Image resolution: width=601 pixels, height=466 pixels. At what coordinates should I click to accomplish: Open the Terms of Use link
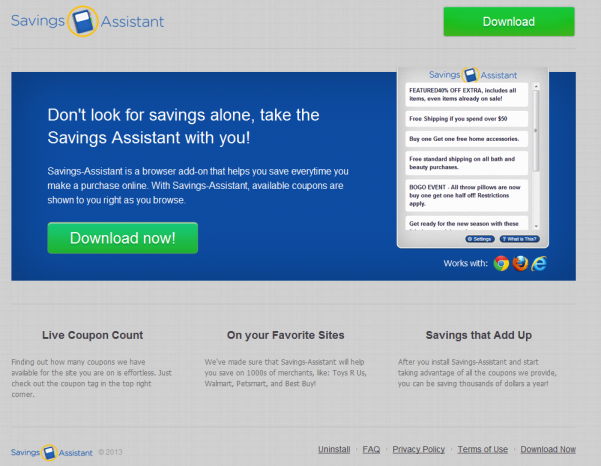click(483, 449)
